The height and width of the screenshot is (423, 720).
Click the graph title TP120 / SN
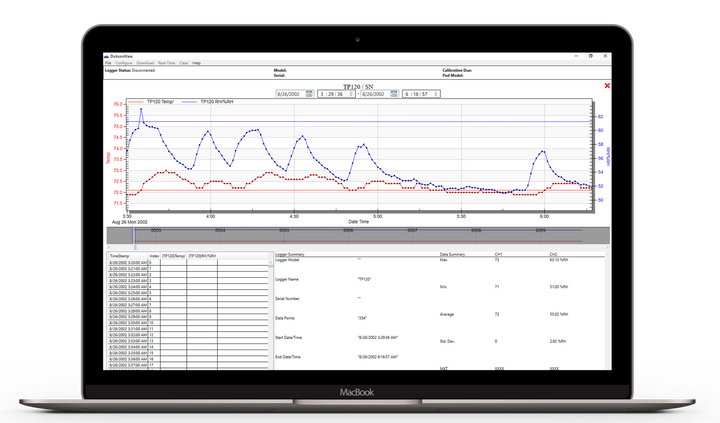point(358,86)
